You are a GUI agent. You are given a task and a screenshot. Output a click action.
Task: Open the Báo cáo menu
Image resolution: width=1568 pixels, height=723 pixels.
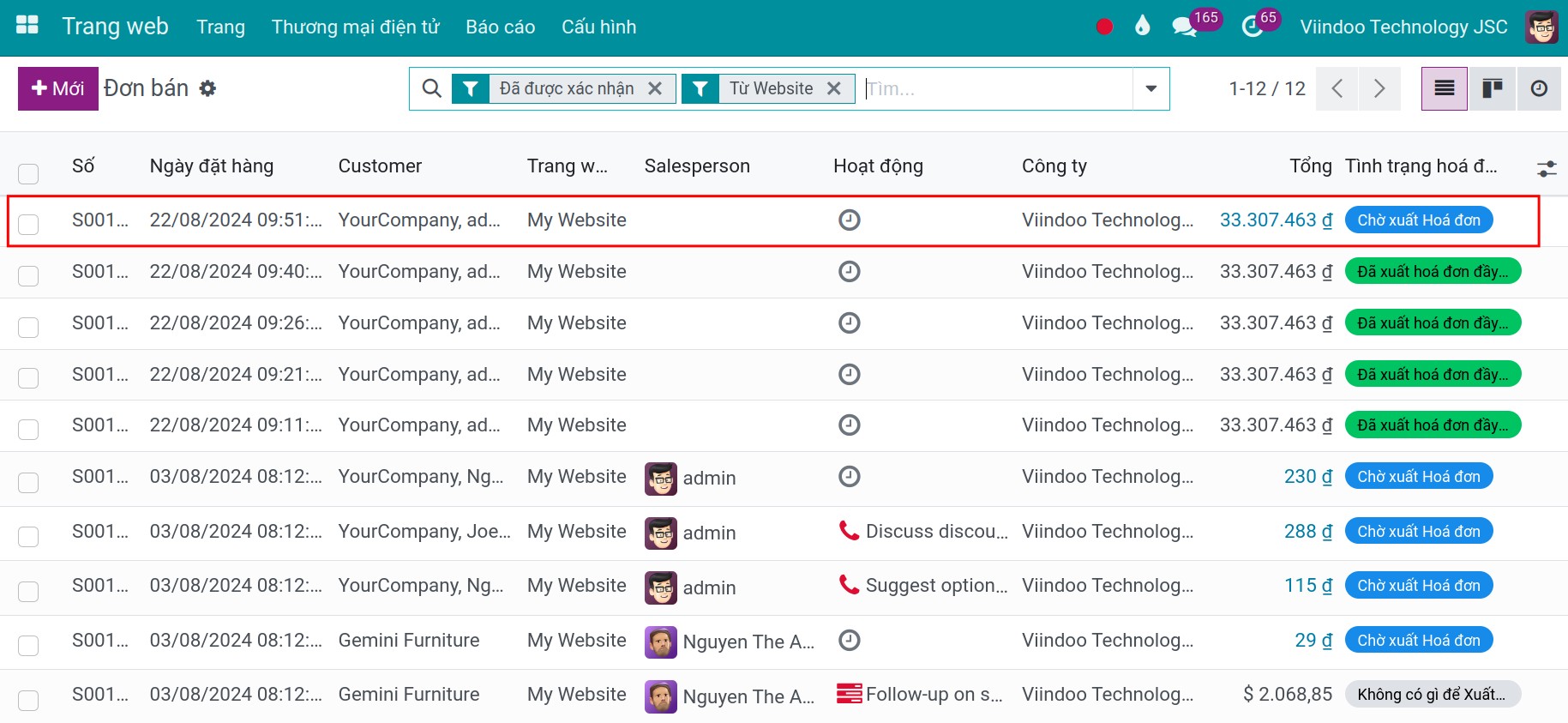[501, 27]
